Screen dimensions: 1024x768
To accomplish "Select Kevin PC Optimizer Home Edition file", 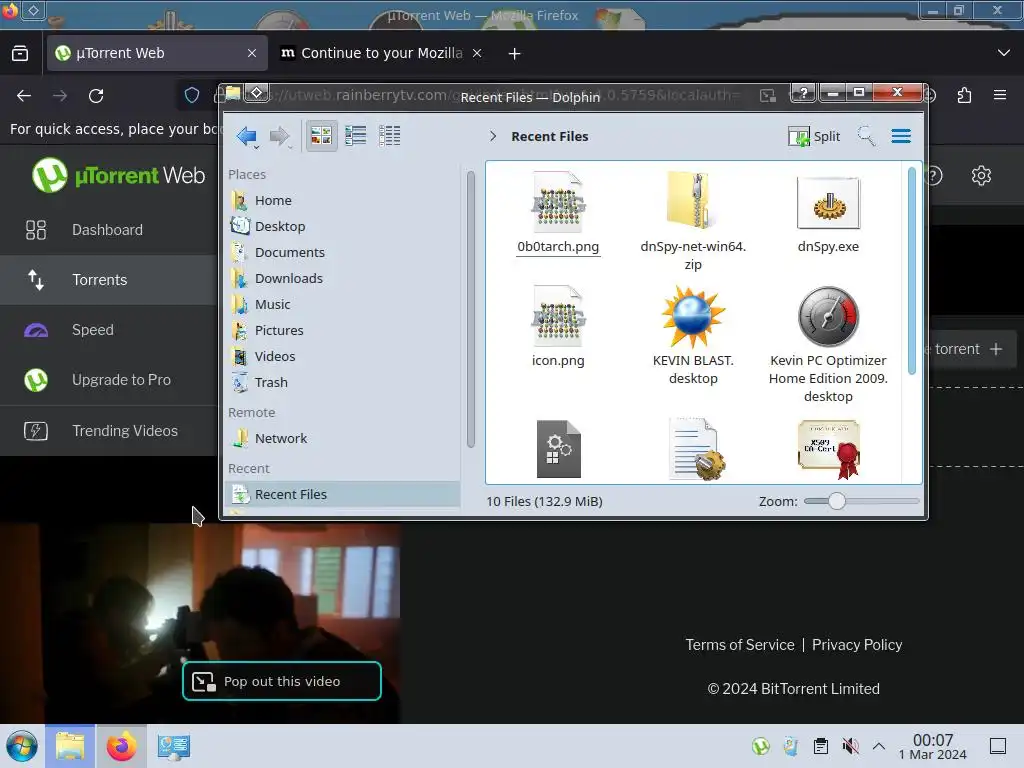I will 828,344.
